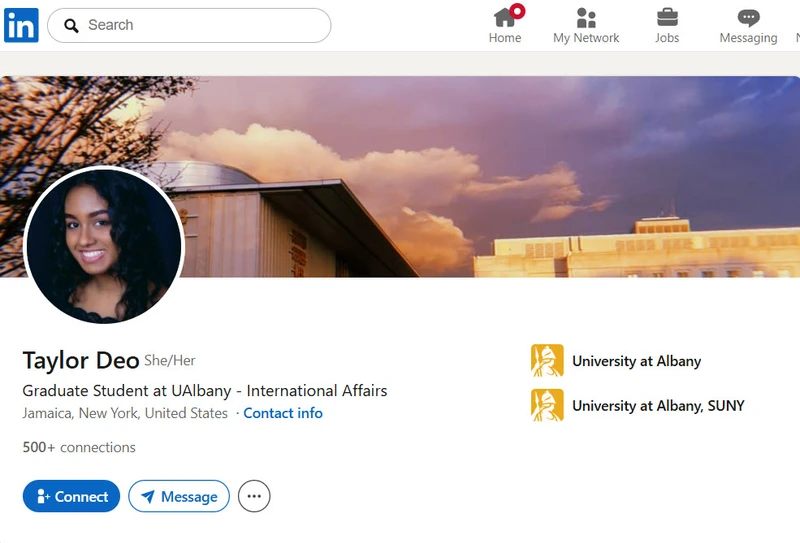
Task: Click the University at Albany logo icon
Action: [547, 360]
